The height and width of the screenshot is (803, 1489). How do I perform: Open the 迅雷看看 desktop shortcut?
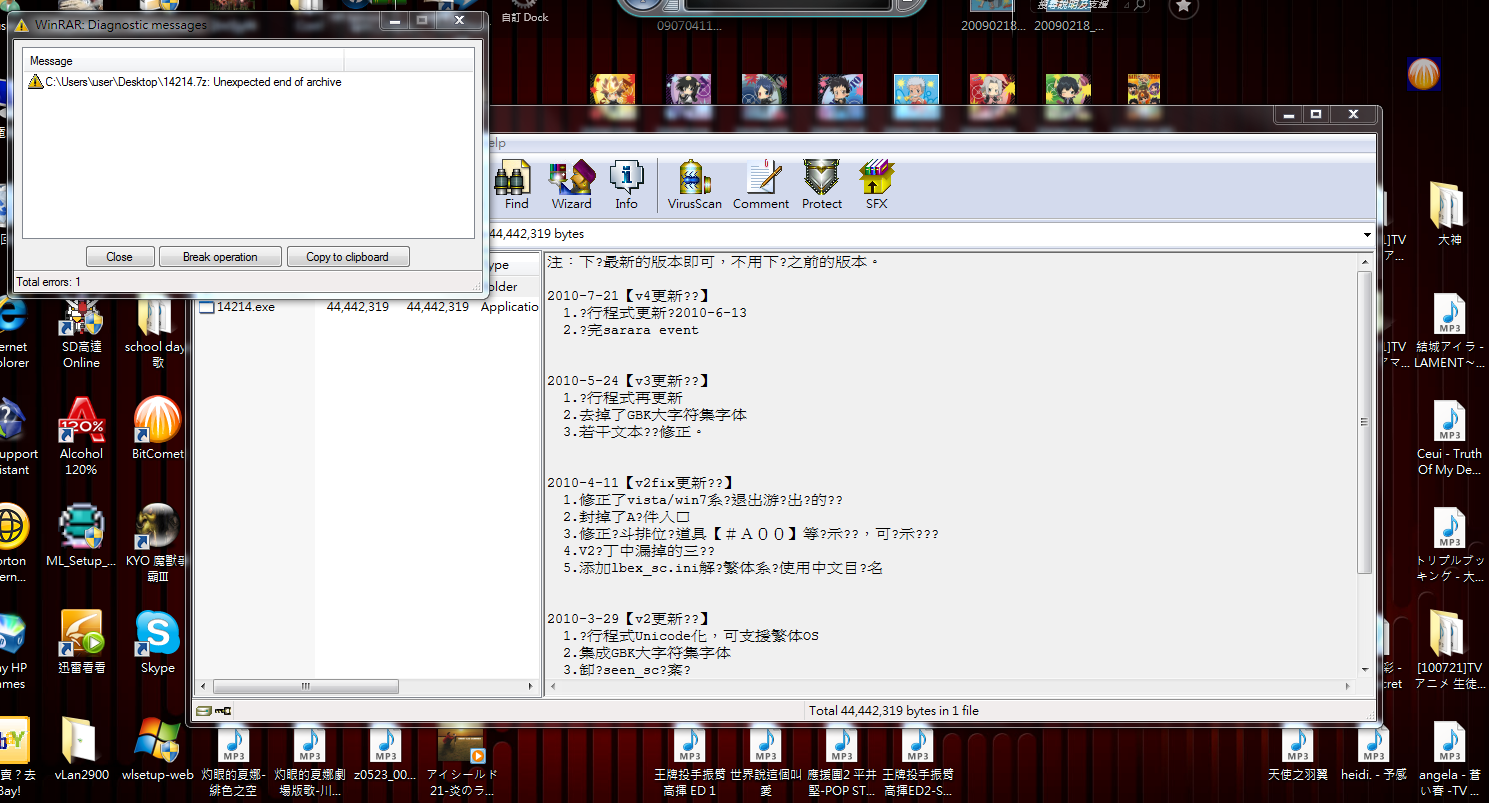tap(81, 643)
